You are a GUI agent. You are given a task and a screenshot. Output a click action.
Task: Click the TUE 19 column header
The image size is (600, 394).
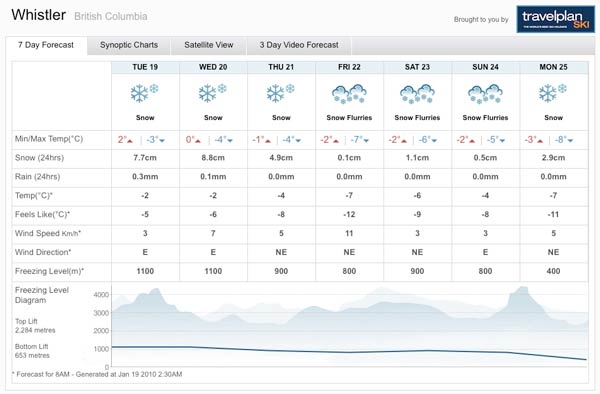pos(145,67)
